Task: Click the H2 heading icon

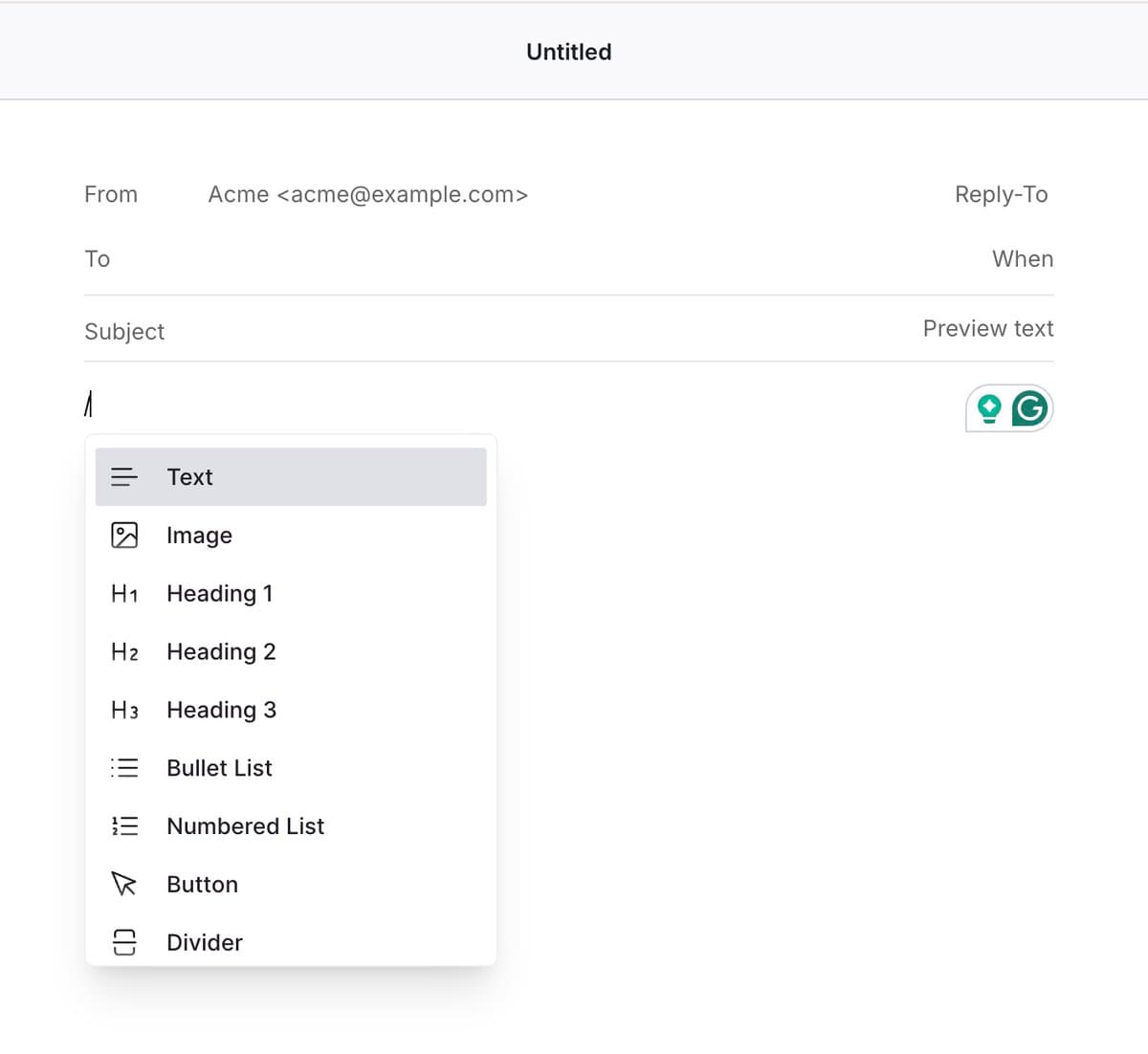Action: point(124,651)
